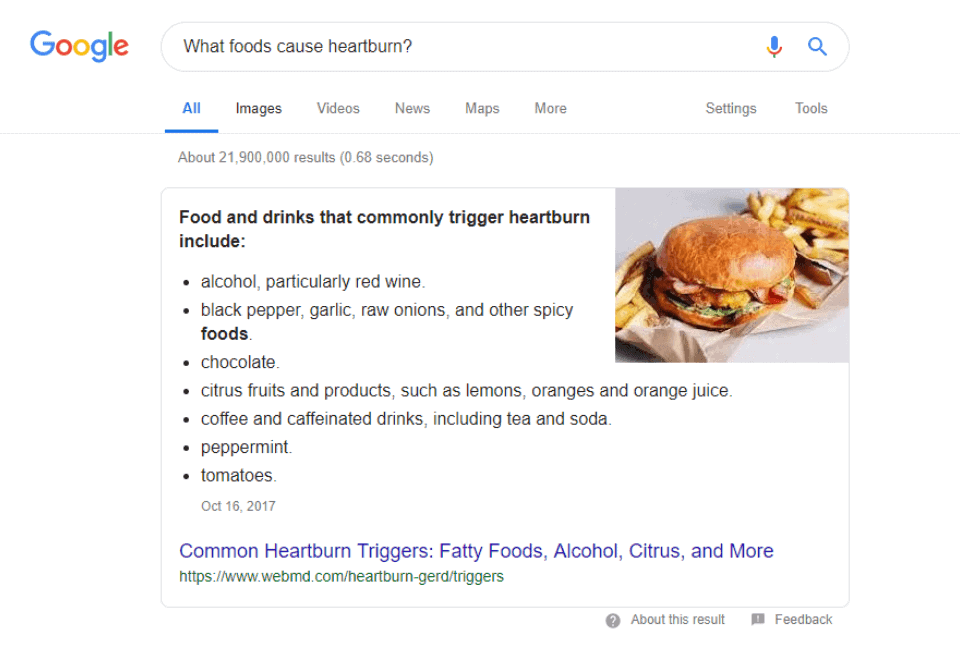
Task: Click the burger and fries thumbnail
Action: pyautogui.click(x=732, y=275)
